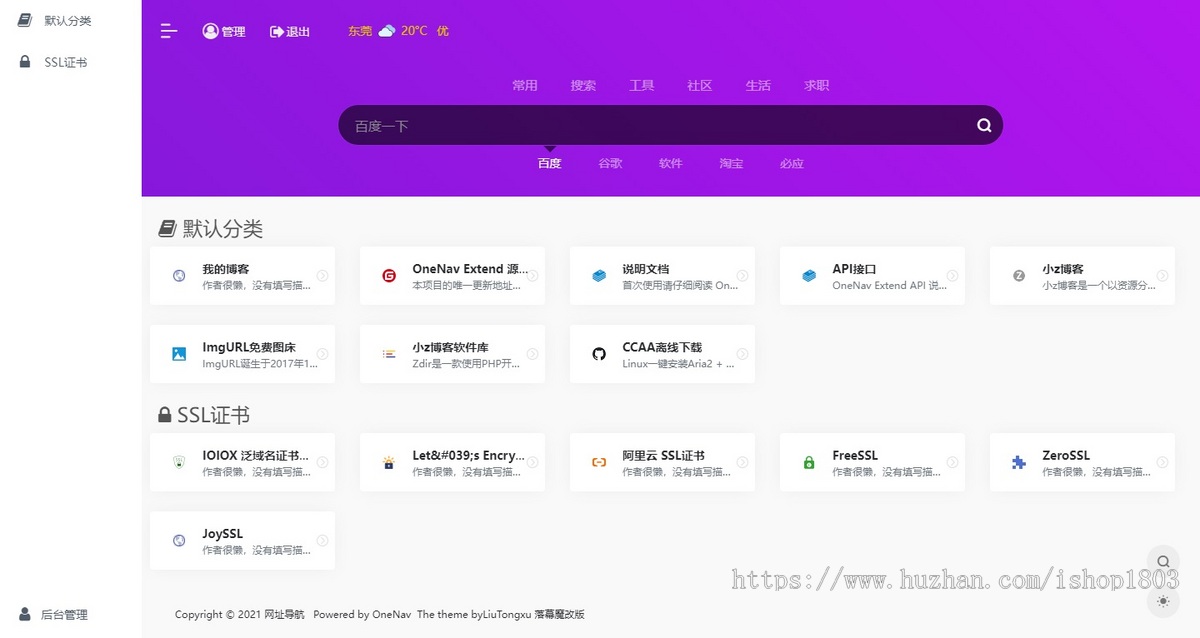Click the 小z博客软件库 list icon

coord(389,354)
